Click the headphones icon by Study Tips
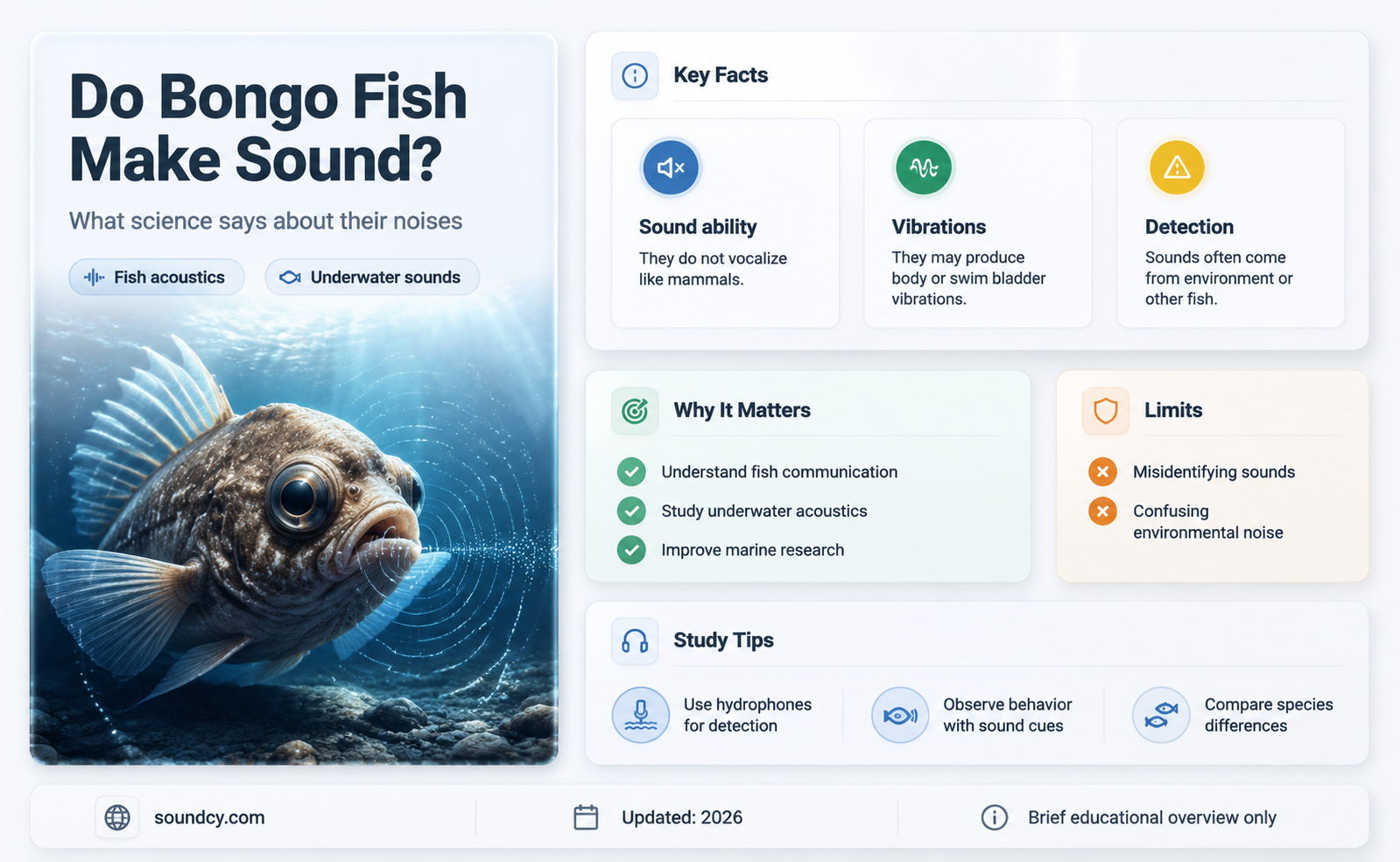Viewport: 1400px width, 862px height. click(x=635, y=640)
